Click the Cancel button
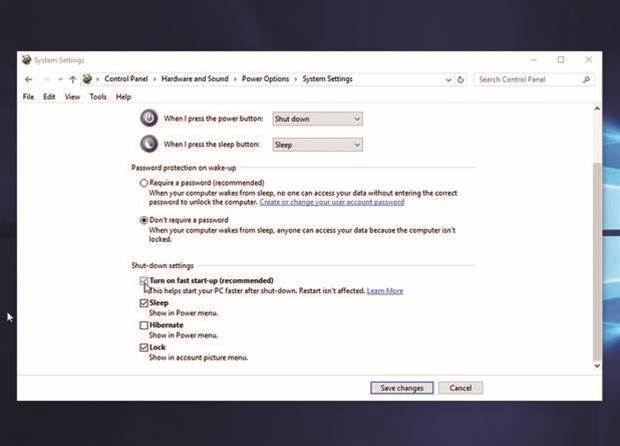This screenshot has height=446, width=620. click(x=460, y=388)
